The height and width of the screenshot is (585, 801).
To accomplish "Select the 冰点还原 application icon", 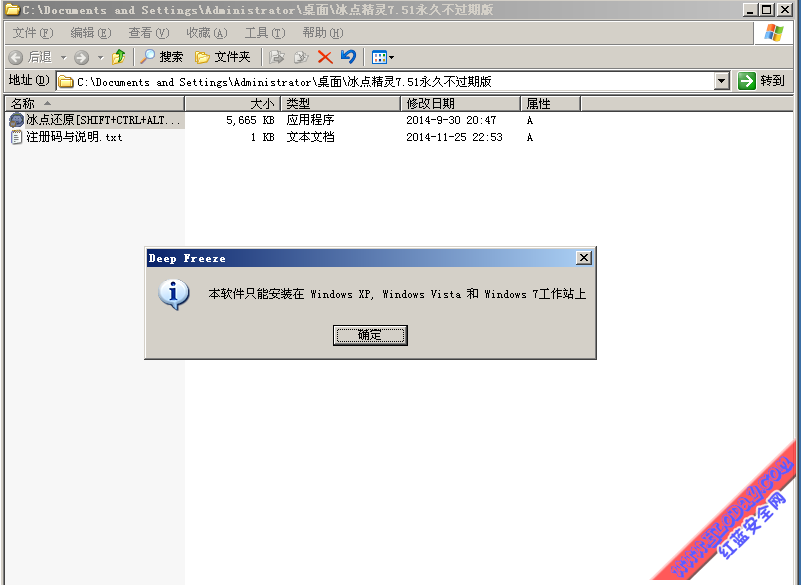I will [16, 120].
